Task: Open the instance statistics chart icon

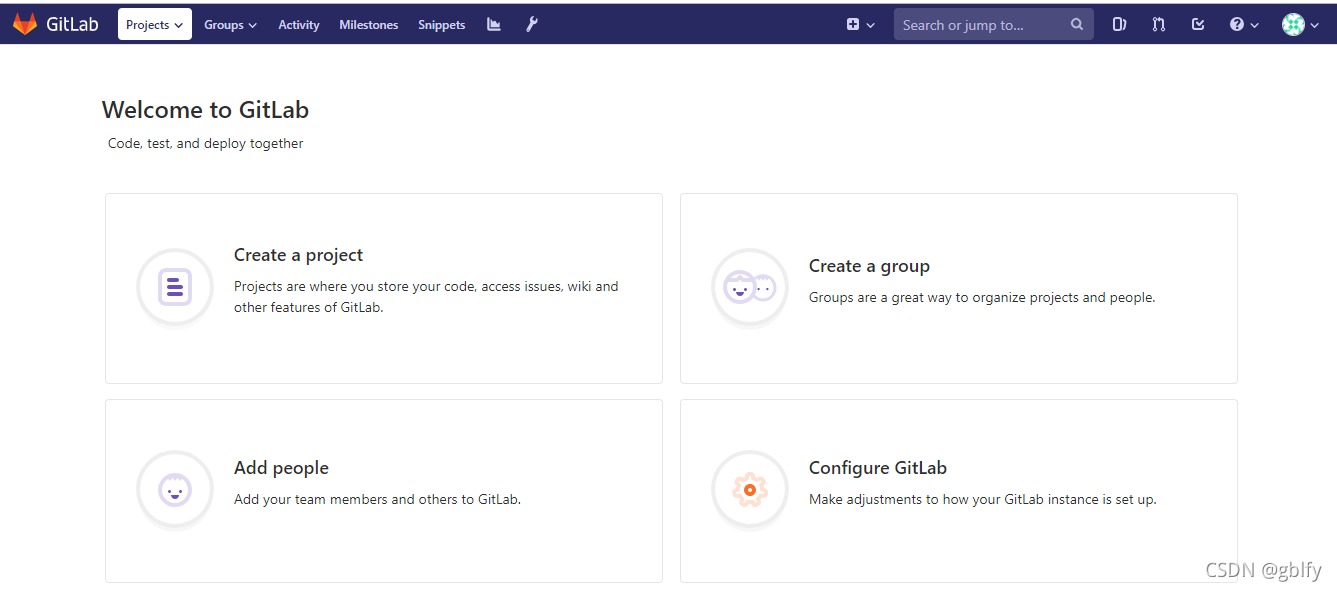Action: [494, 24]
